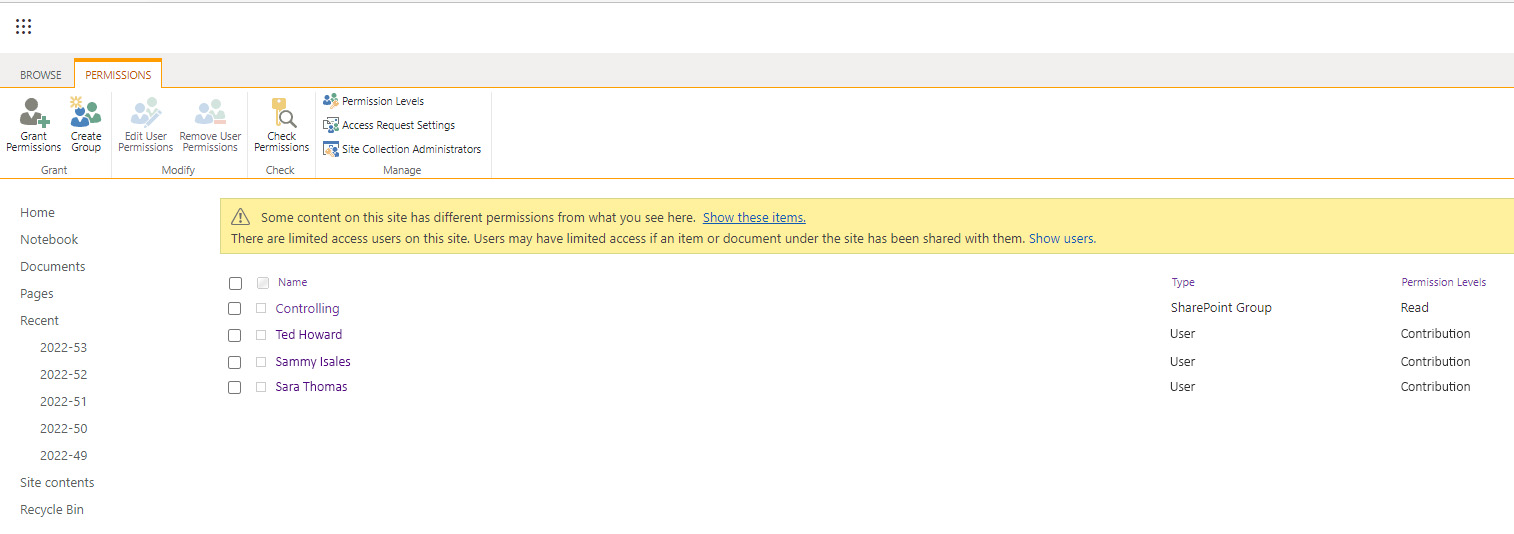Click the Permission Levels icon

pos(330,100)
